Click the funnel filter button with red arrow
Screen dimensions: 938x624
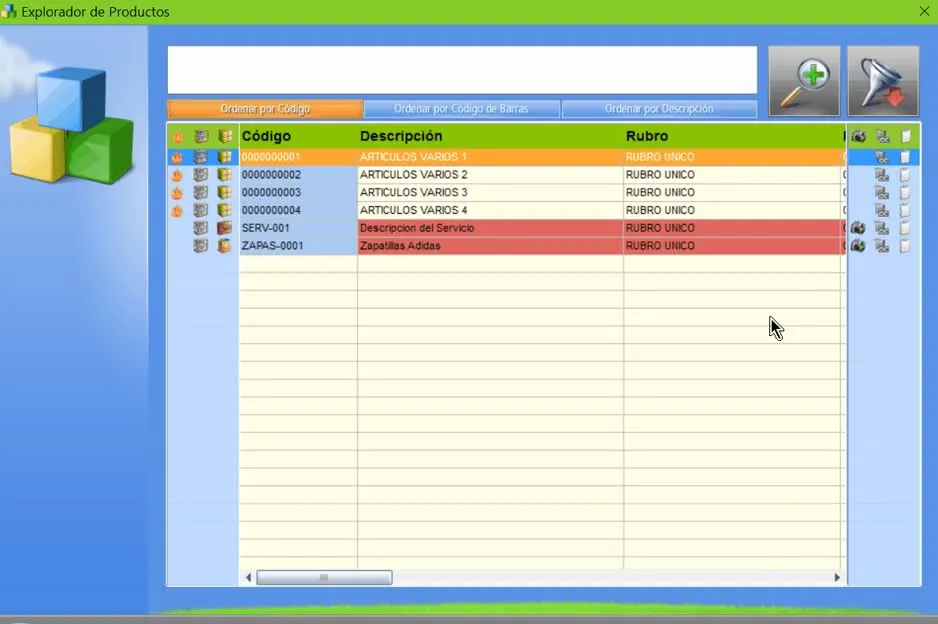(883, 81)
